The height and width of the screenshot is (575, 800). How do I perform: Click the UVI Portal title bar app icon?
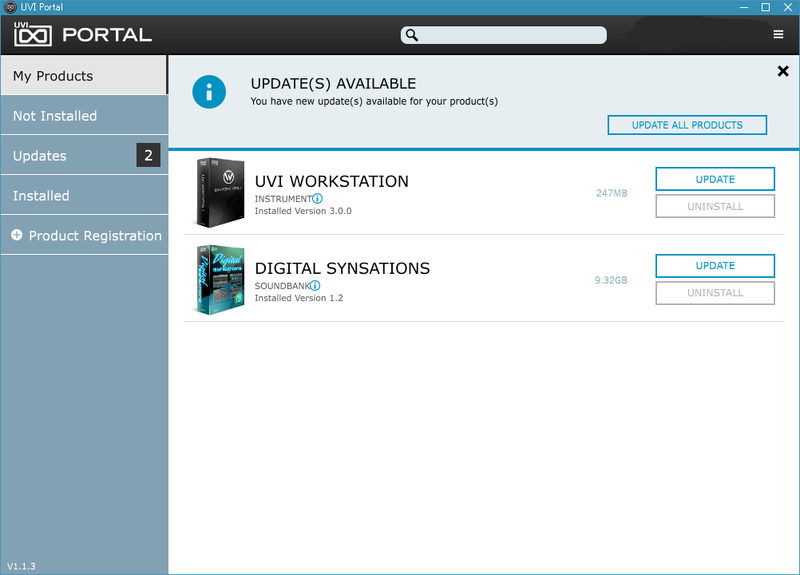click(10, 7)
